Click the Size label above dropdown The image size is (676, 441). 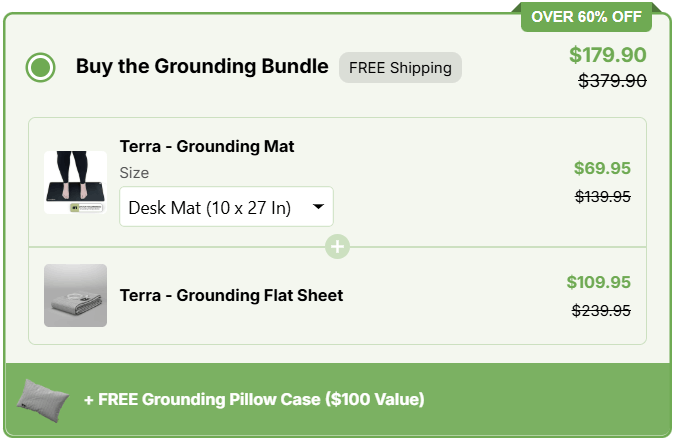pos(134,173)
